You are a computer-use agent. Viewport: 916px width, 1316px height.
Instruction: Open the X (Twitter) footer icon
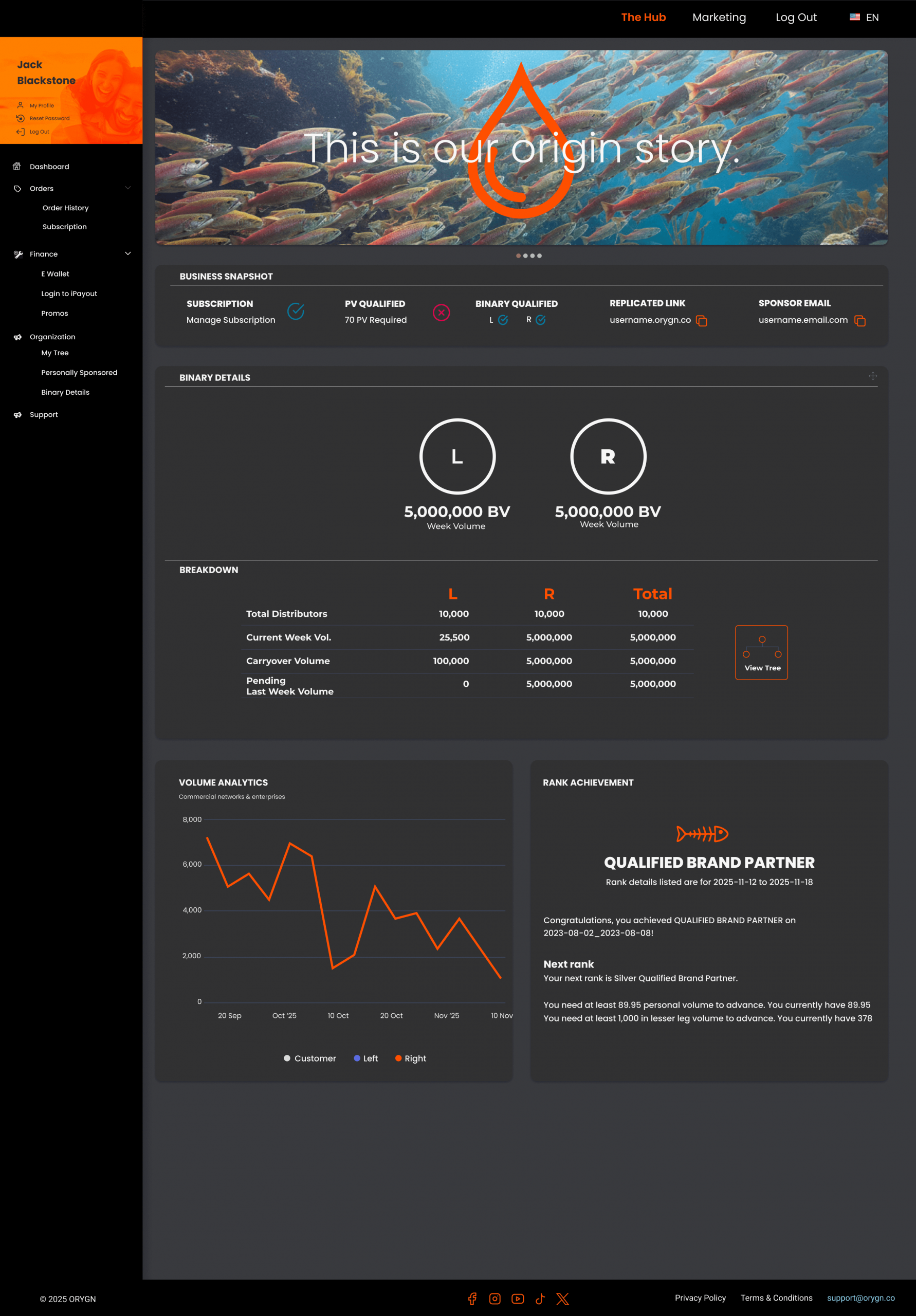[562, 1299]
